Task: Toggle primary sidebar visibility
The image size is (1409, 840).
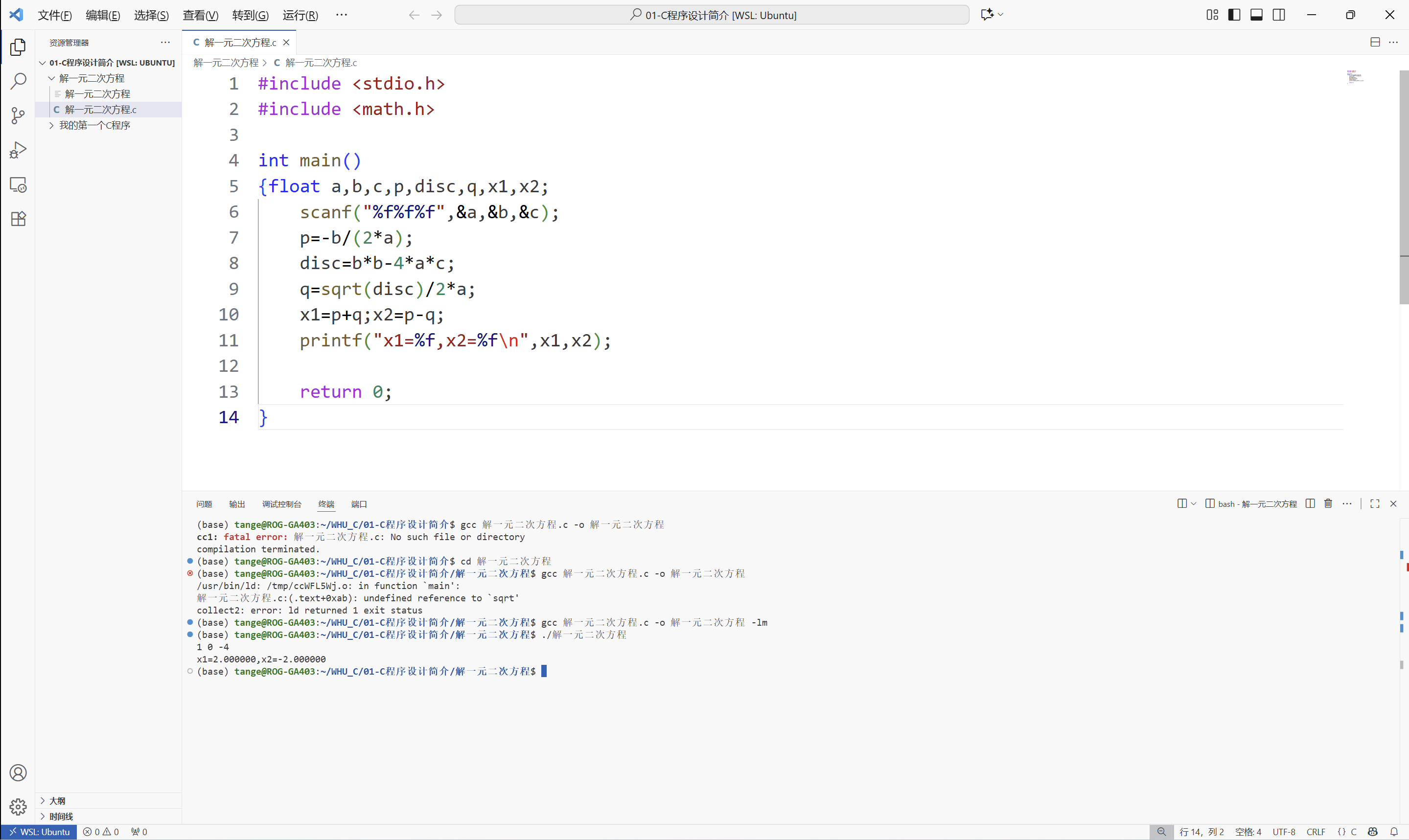Action: coord(1234,15)
